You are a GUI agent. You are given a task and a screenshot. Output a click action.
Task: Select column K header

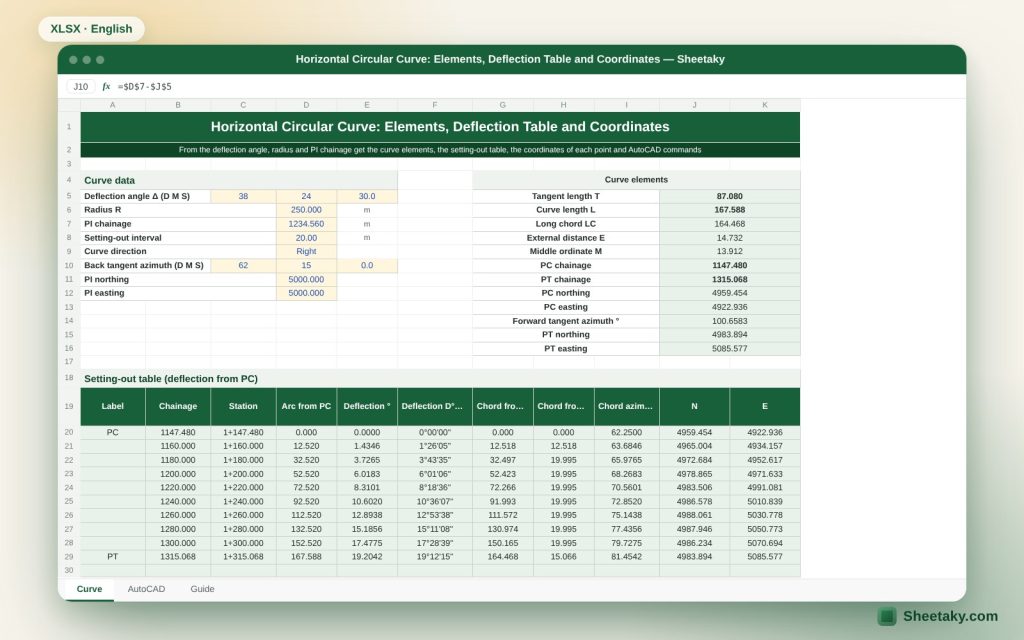pos(765,104)
